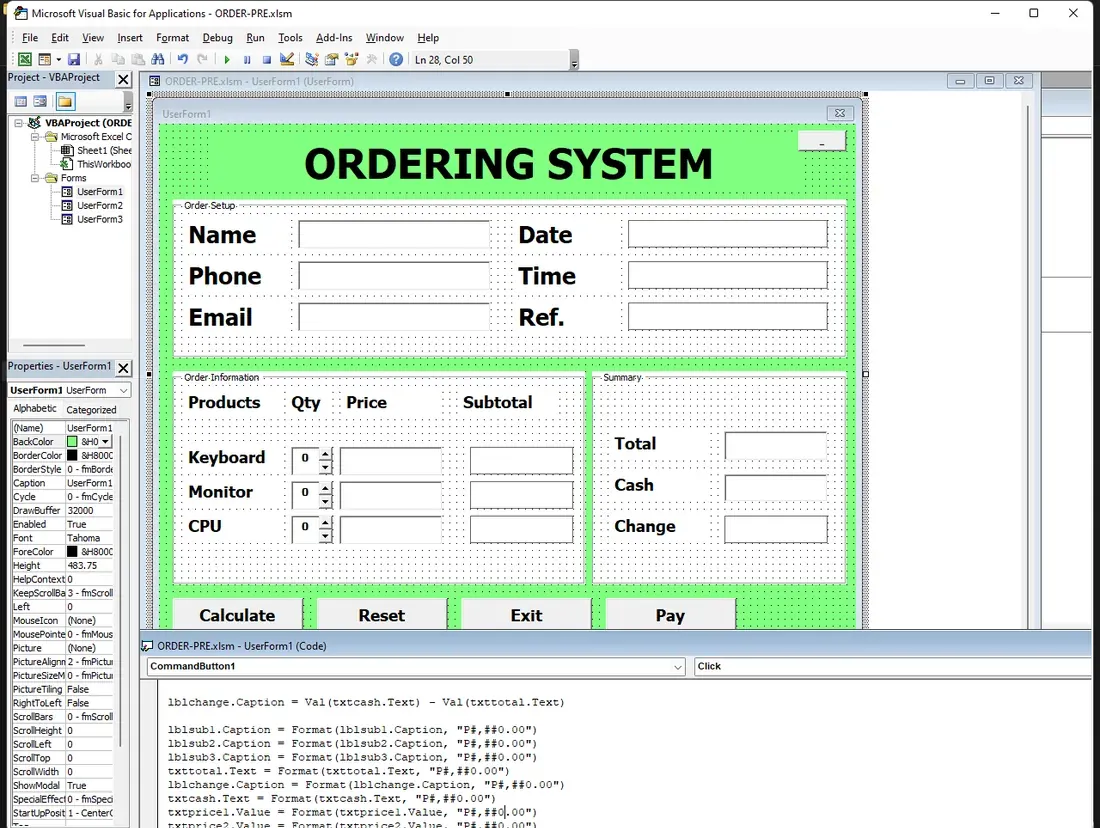
Task: Open the Insert UserForm dropdown arrow
Action: (58, 60)
